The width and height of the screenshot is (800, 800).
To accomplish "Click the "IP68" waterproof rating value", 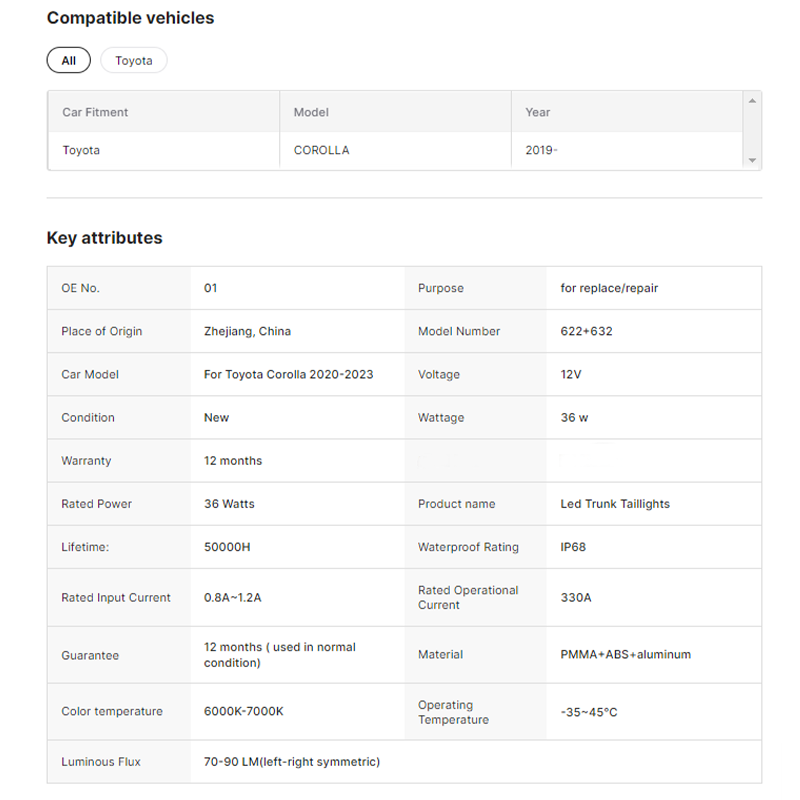I will click(x=573, y=547).
